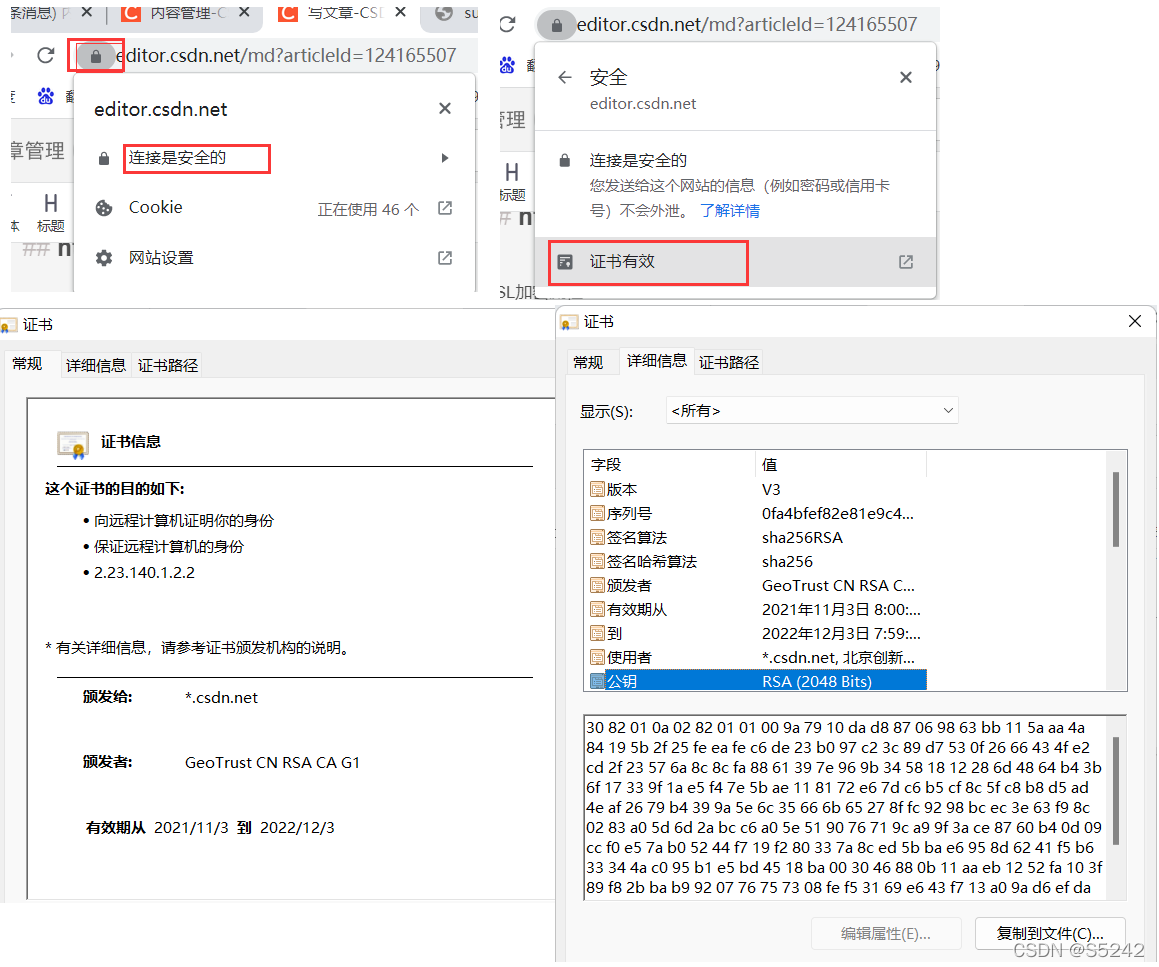
Task: Switch to the 内容管理 browser tab
Action: [x=188, y=13]
